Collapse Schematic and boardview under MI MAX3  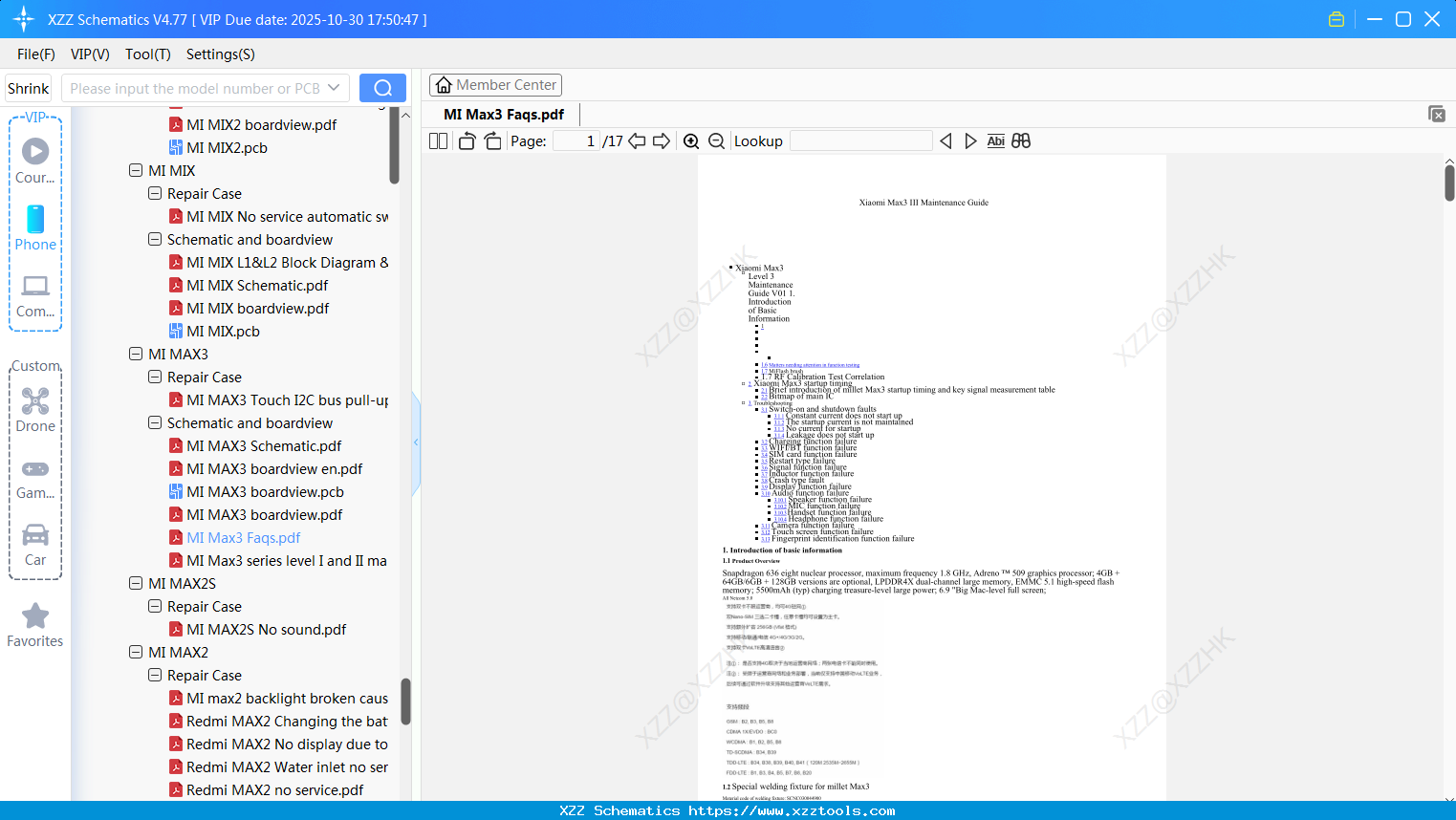pos(155,423)
